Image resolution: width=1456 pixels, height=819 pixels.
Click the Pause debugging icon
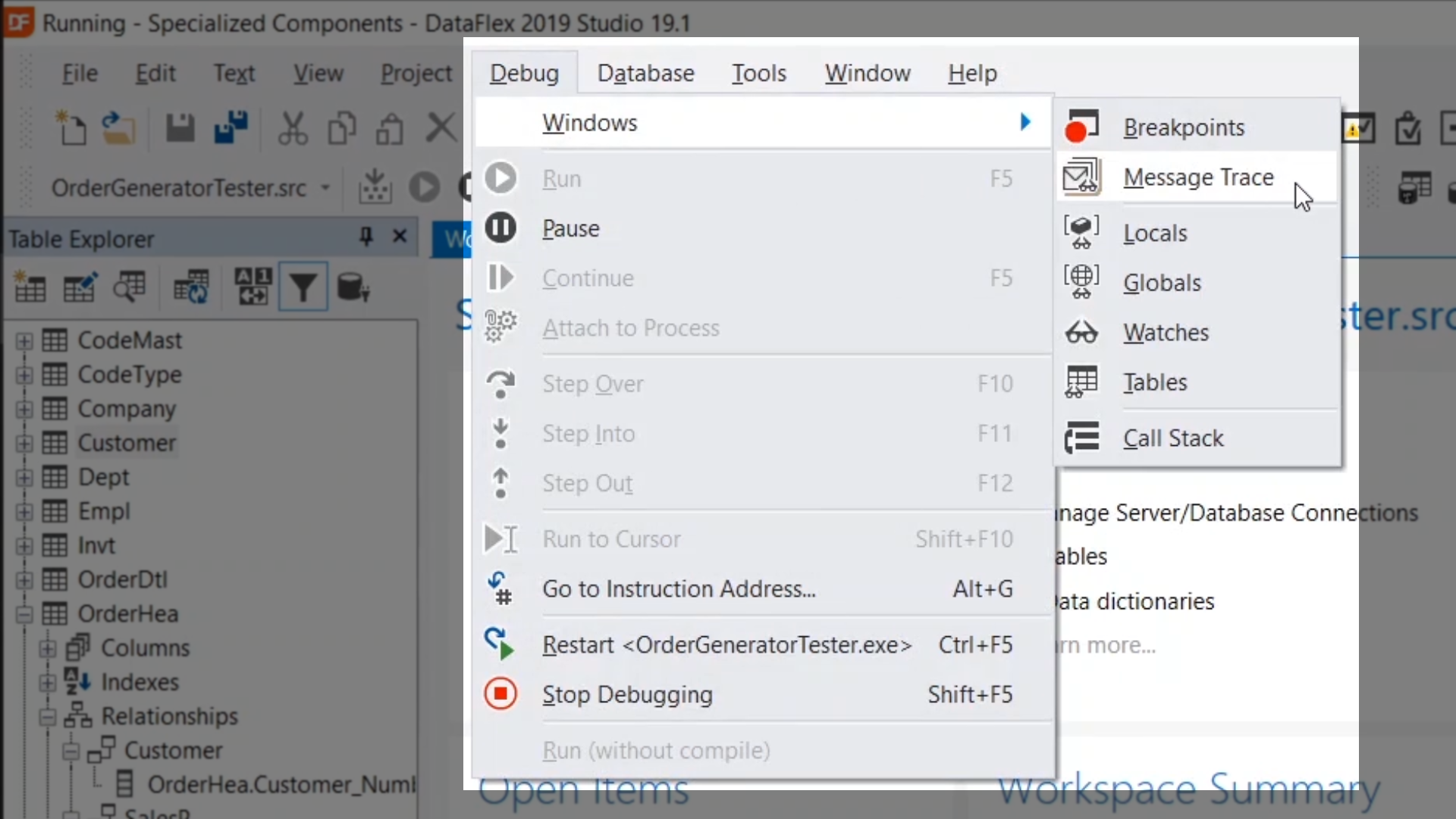tap(500, 227)
